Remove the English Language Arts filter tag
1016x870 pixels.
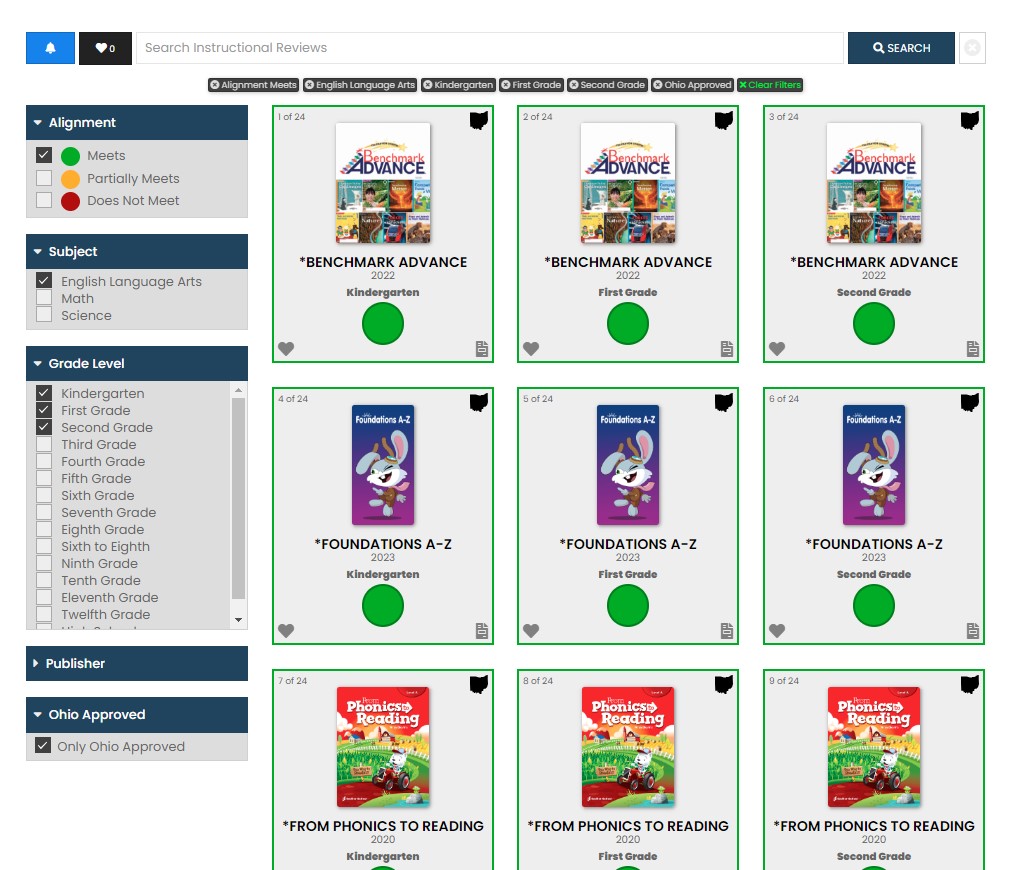point(310,85)
